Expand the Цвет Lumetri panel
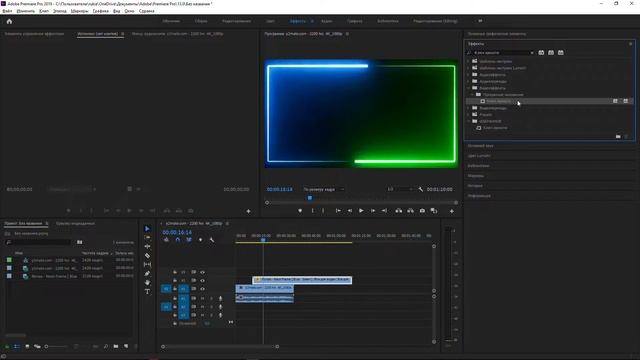The image size is (640, 360). coord(479,156)
